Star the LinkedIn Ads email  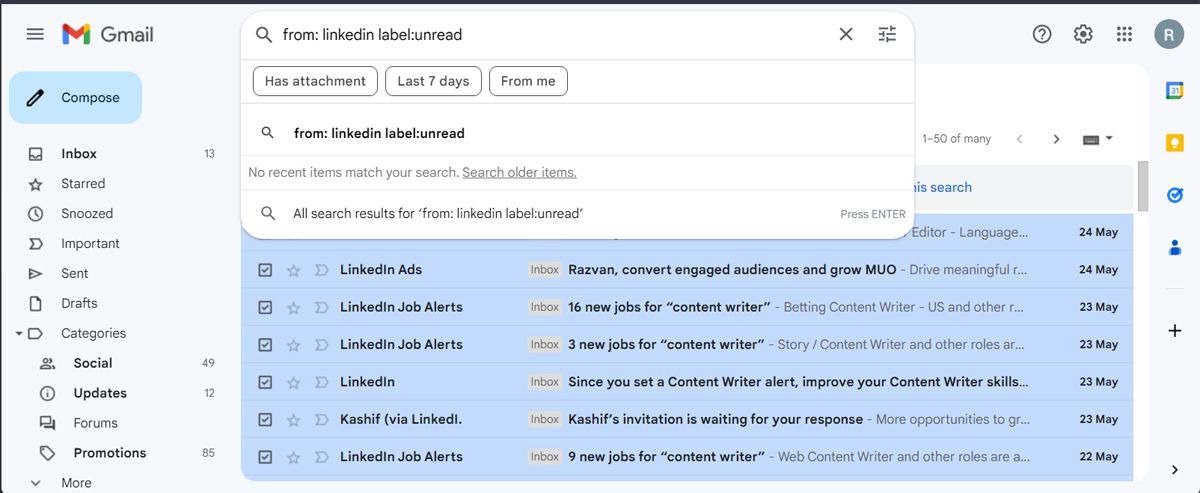[x=294, y=270]
